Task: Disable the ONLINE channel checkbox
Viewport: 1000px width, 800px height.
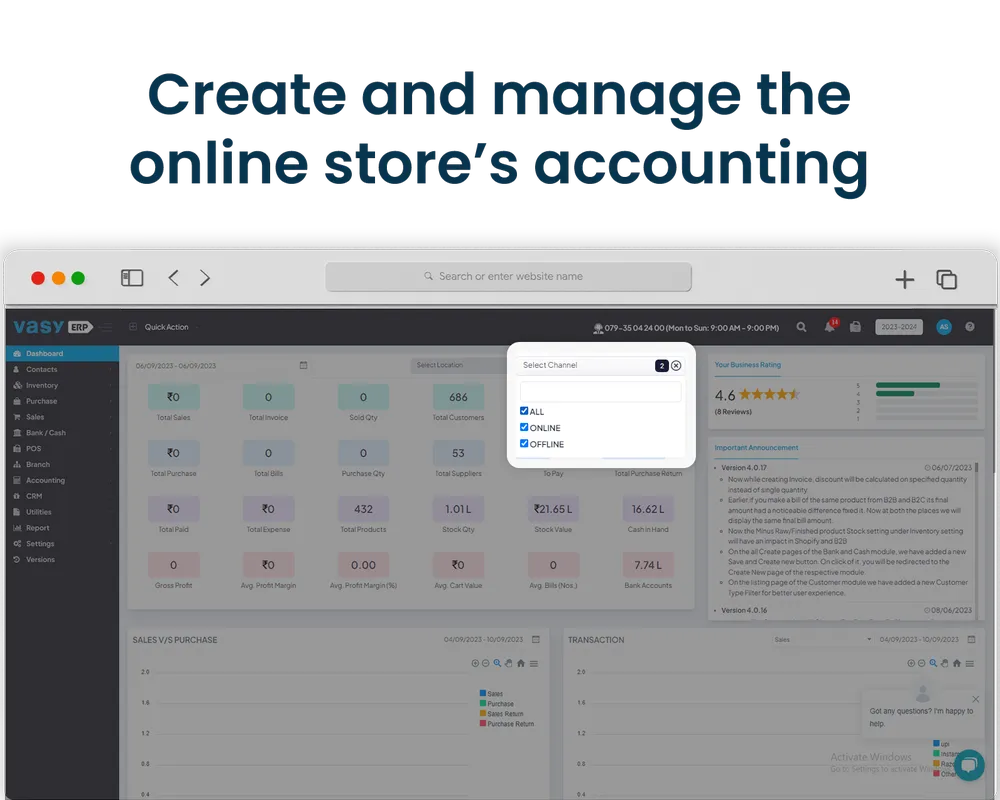Action: (x=524, y=427)
